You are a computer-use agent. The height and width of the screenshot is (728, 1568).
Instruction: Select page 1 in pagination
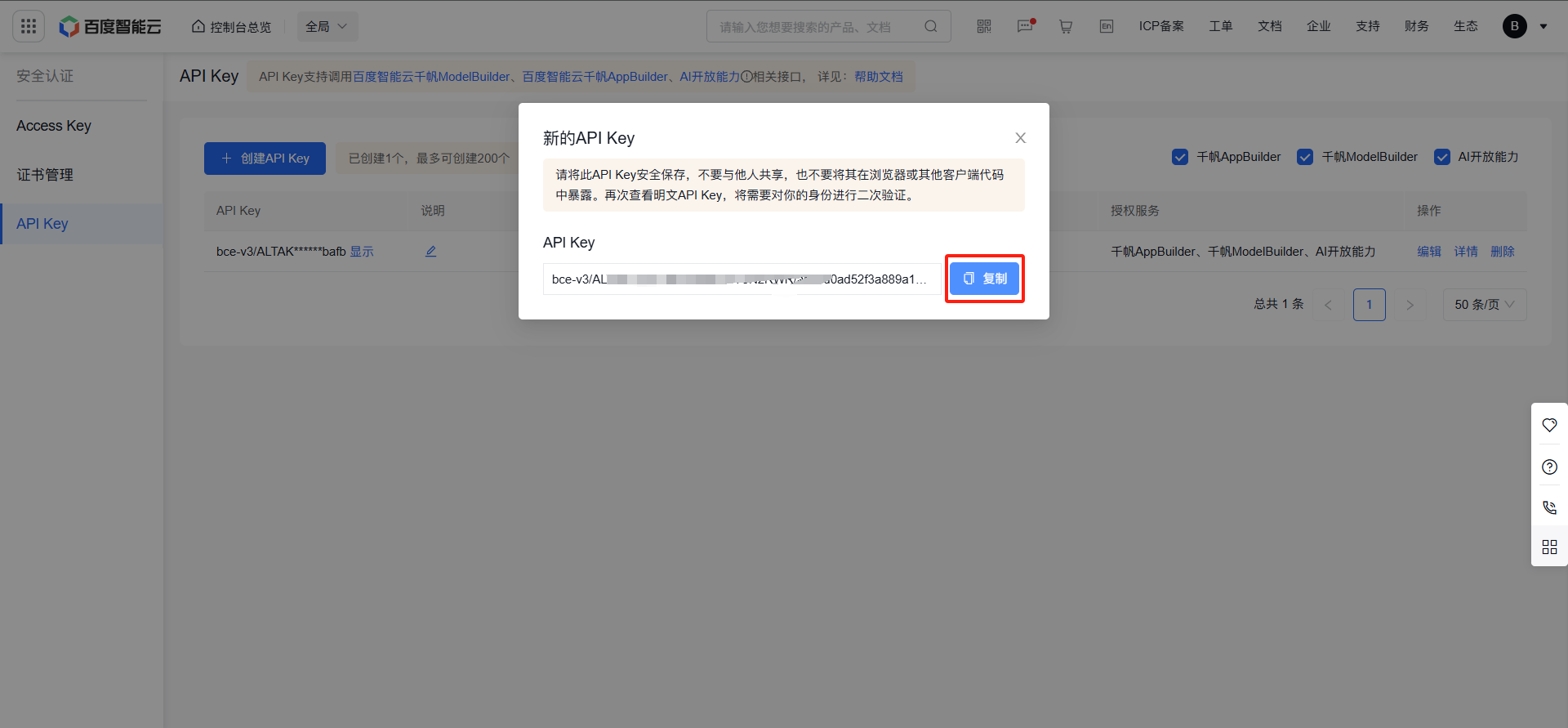(1370, 305)
